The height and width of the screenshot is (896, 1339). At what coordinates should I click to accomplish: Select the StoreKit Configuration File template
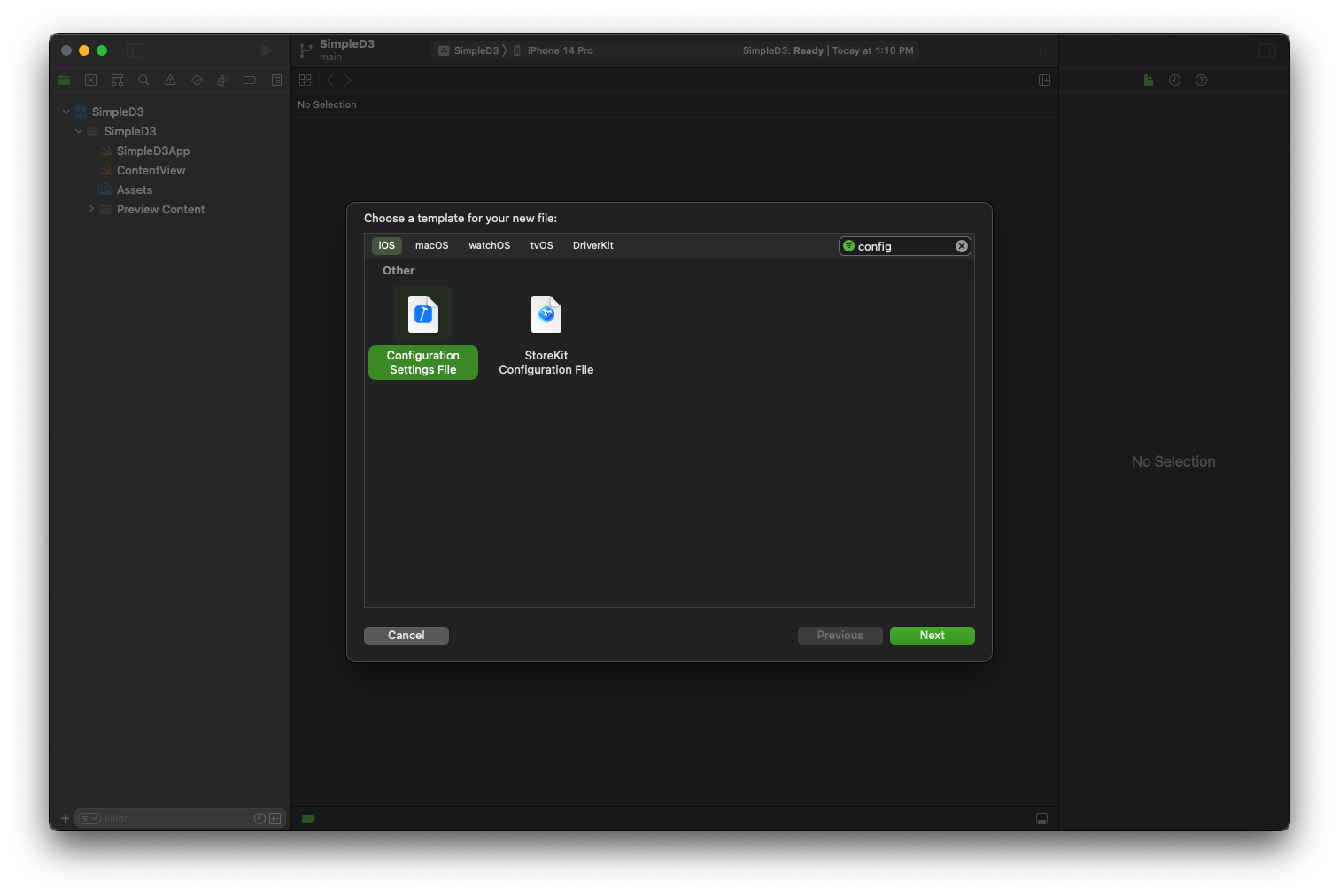[x=546, y=336]
